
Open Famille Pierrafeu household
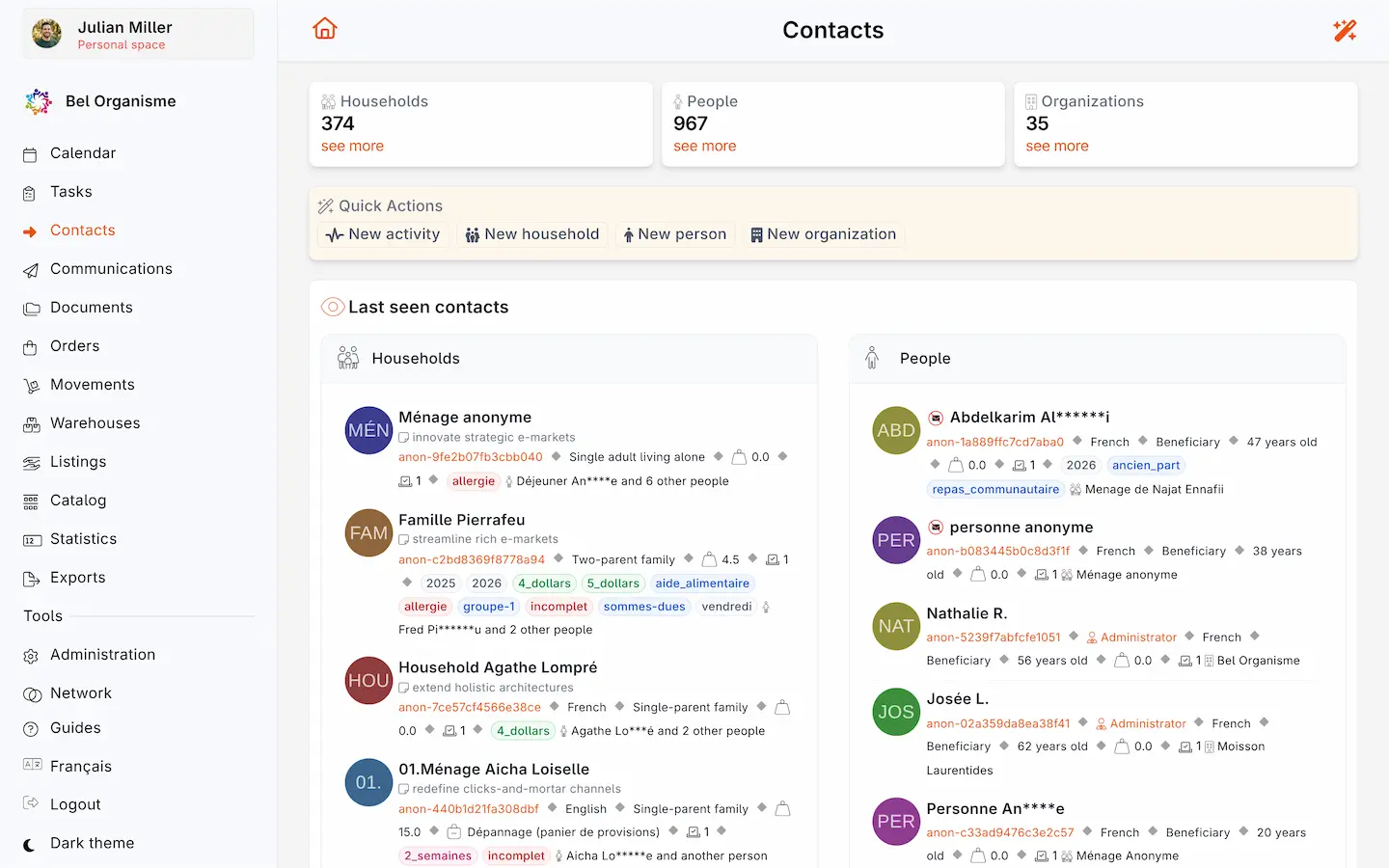click(462, 520)
